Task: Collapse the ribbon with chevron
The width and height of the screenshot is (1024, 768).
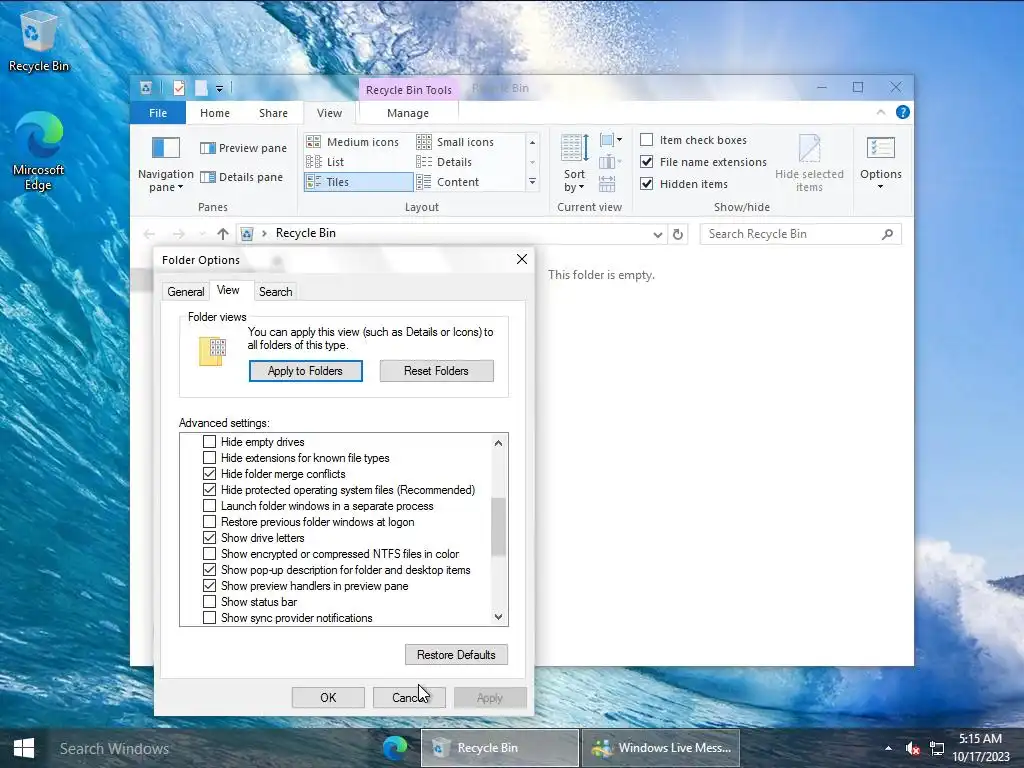Action: point(881,112)
